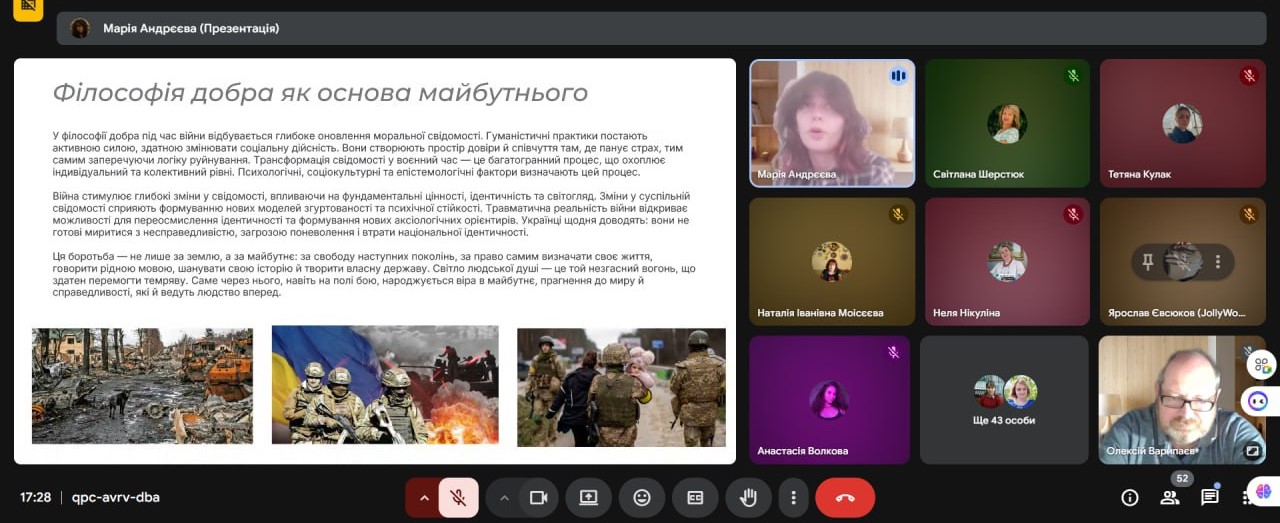Image resolution: width=1280 pixels, height=523 pixels.
Task: Click the picture-in-picture icon on Олексій's tile
Action: (x=1251, y=451)
